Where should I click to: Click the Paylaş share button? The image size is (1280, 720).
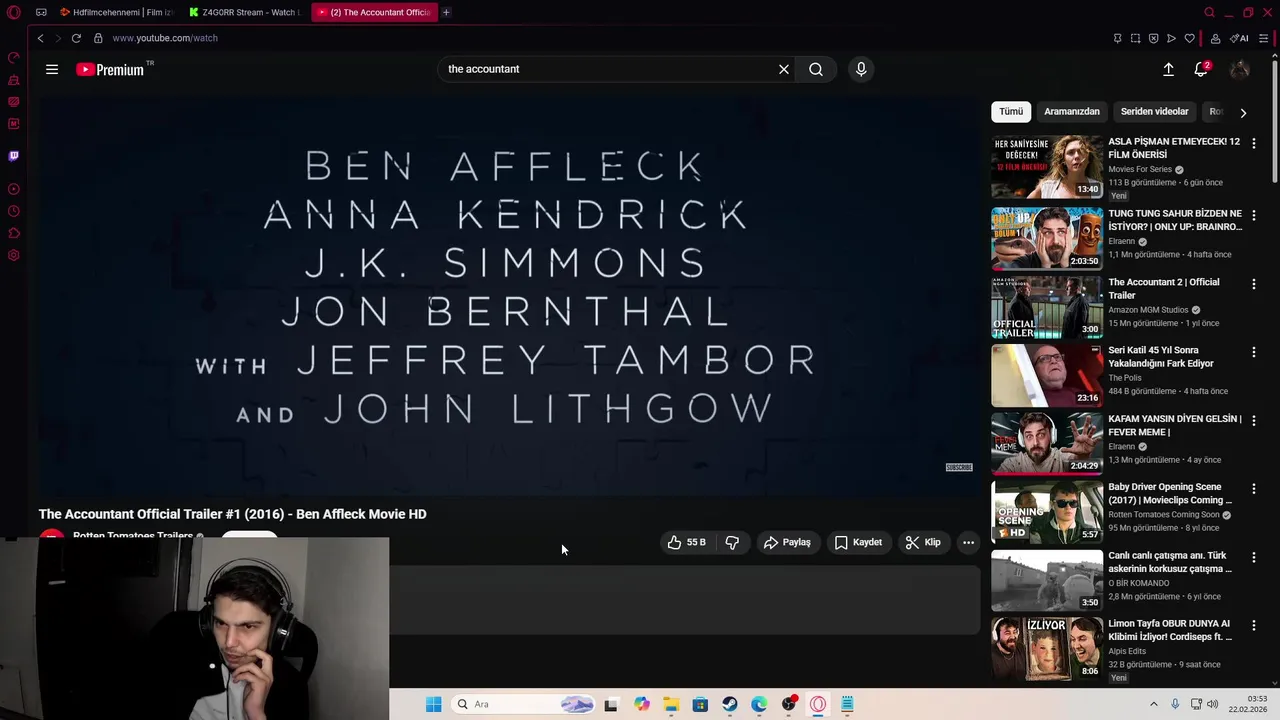[x=787, y=542]
